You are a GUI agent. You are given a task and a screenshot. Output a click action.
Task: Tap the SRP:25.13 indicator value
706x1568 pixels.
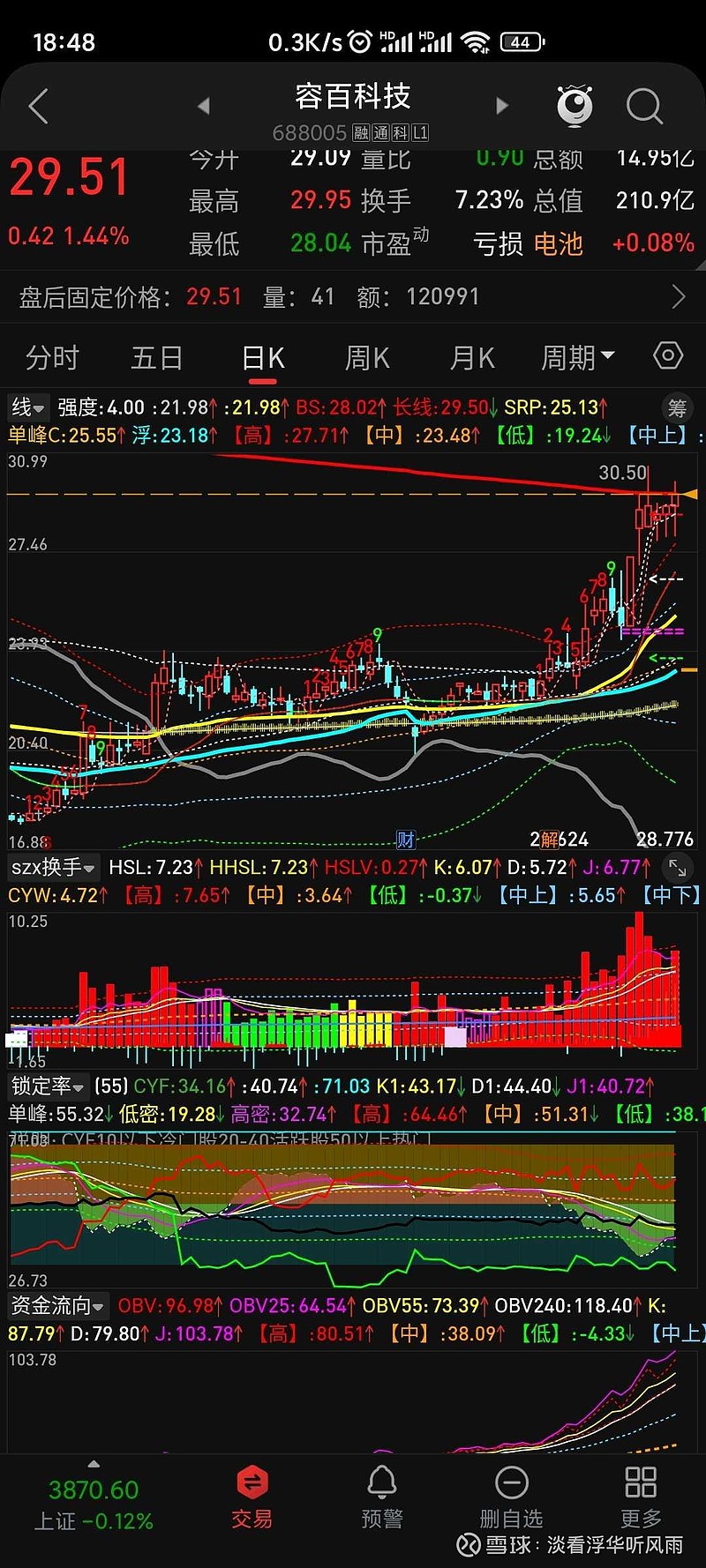point(556,407)
